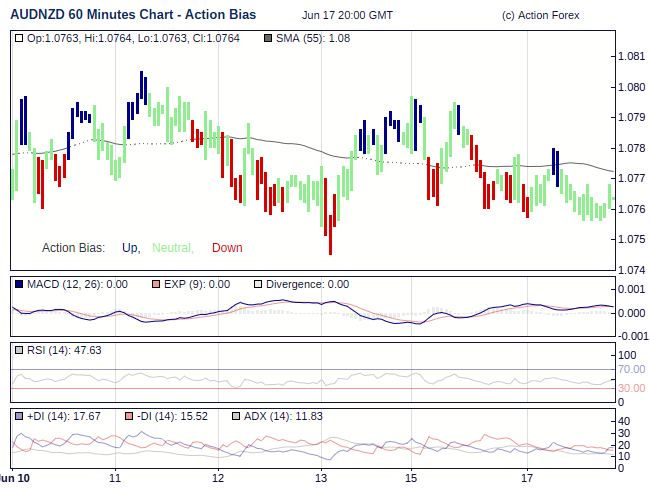The image size is (650, 489).
Task: Select the RSI (14) legend swatch
Action: coord(19,350)
